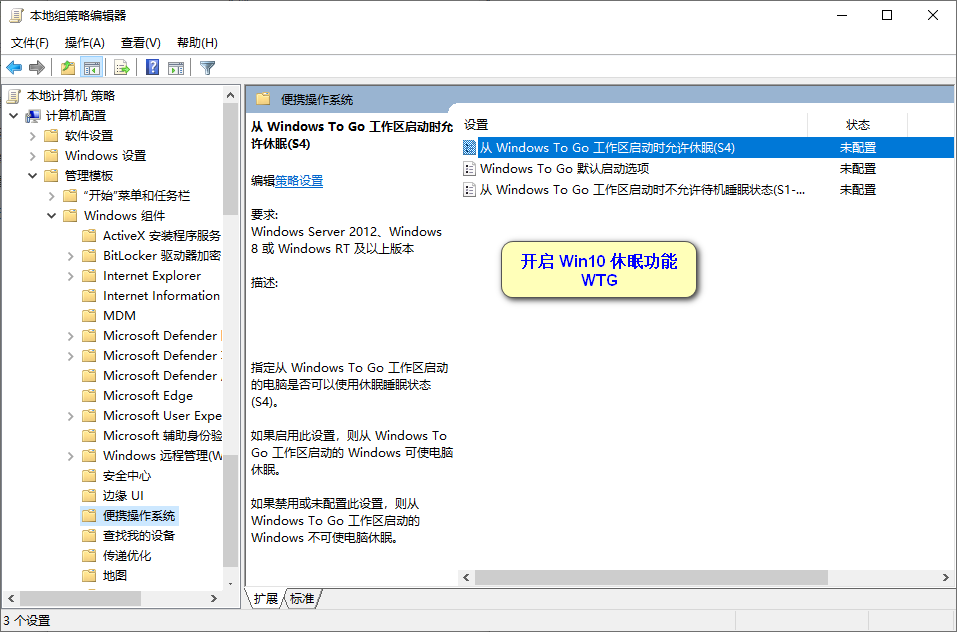957x632 pixels.
Task: Click the 软件设置 folder icon
Action: (51, 135)
